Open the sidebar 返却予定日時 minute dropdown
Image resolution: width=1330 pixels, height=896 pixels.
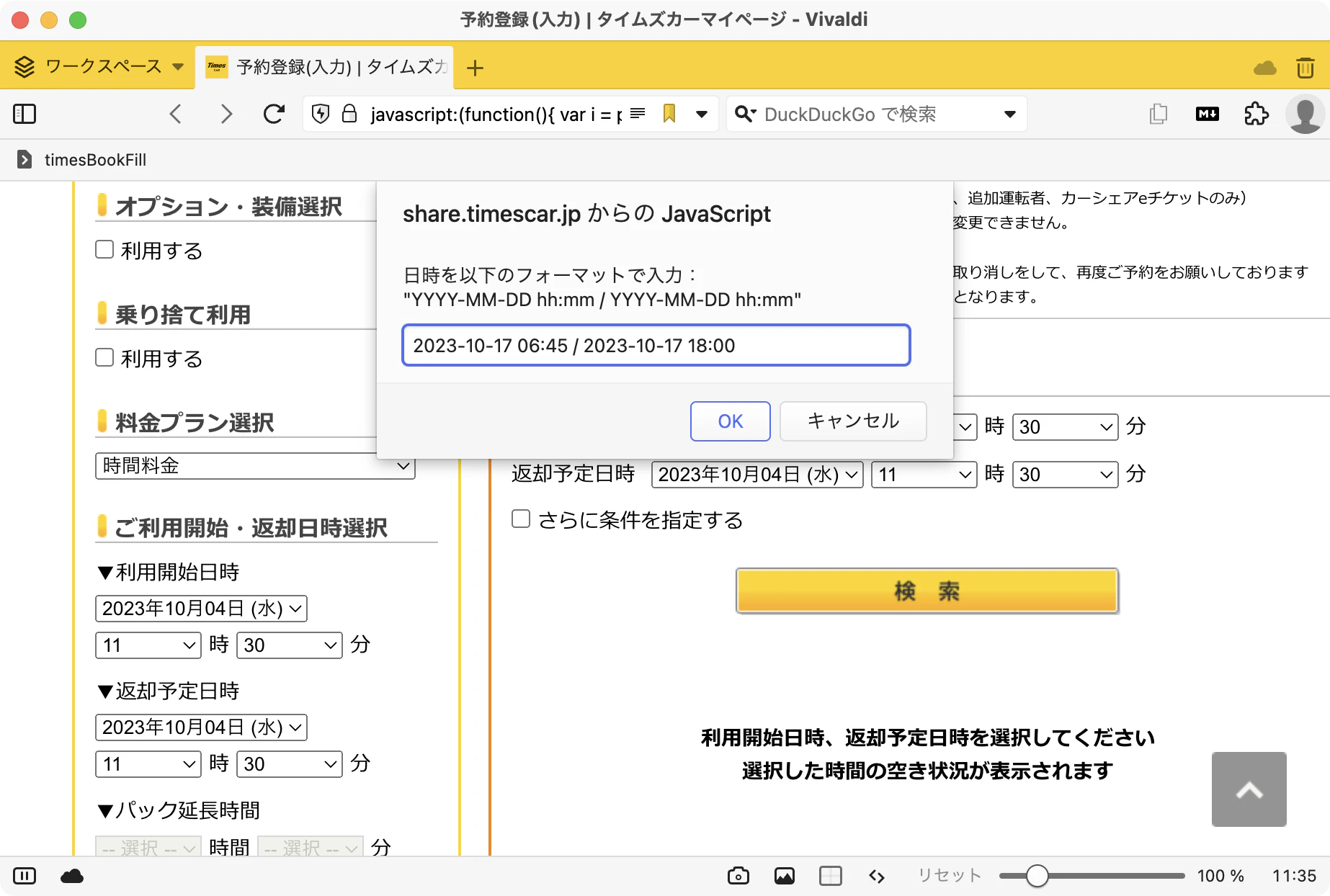pos(289,763)
